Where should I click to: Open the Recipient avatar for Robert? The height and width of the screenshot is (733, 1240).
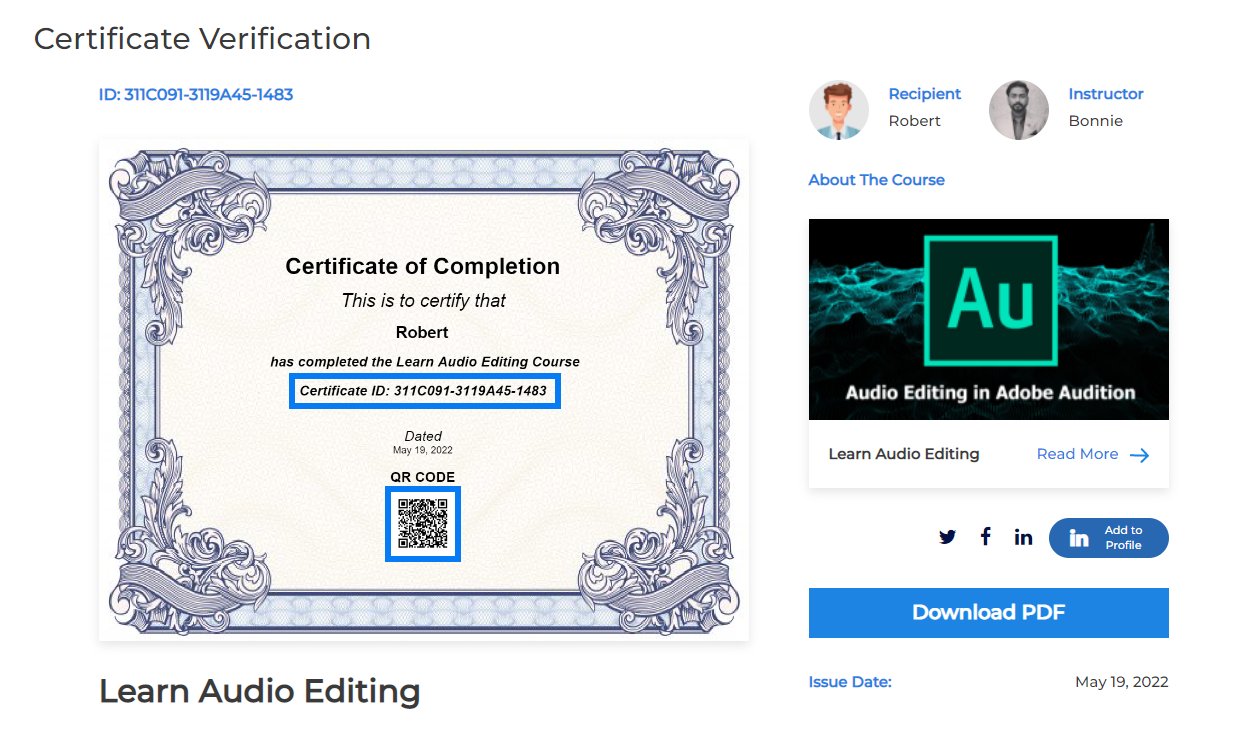coord(838,110)
